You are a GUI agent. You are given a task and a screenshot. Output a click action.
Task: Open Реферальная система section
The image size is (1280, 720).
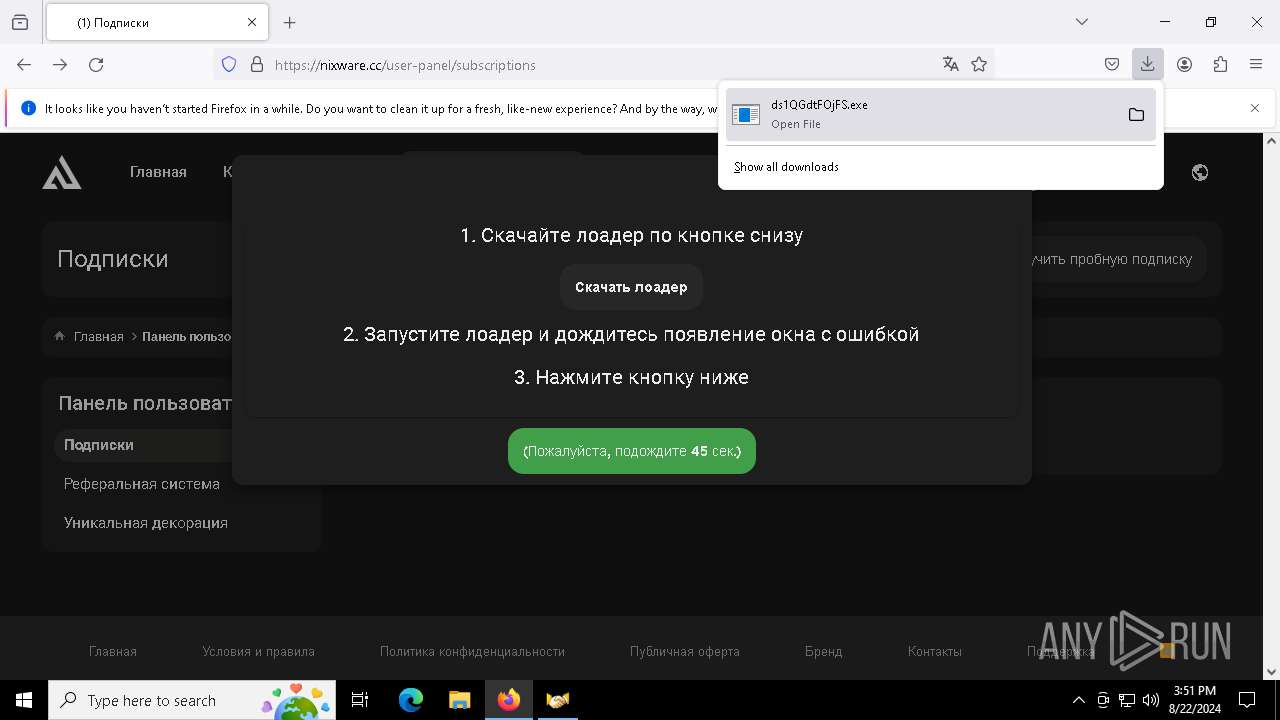142,484
